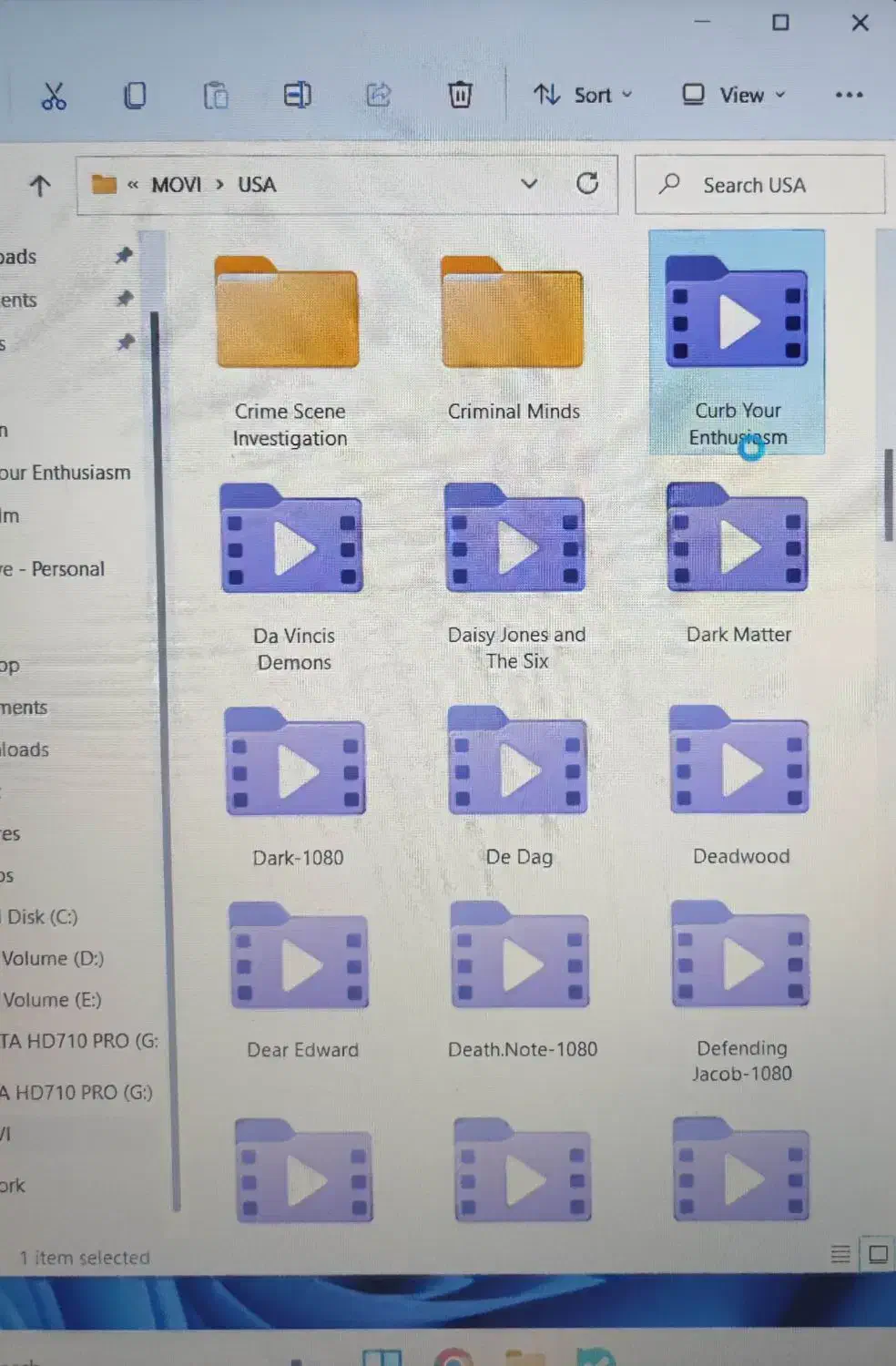
Task: Click the Rename icon in toolbar
Action: click(x=297, y=96)
